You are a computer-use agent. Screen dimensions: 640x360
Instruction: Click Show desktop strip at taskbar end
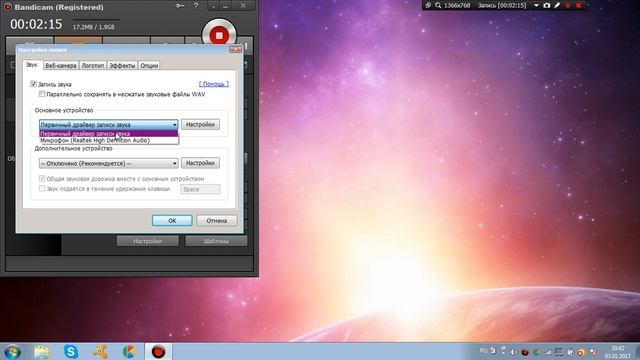[x=637, y=352]
